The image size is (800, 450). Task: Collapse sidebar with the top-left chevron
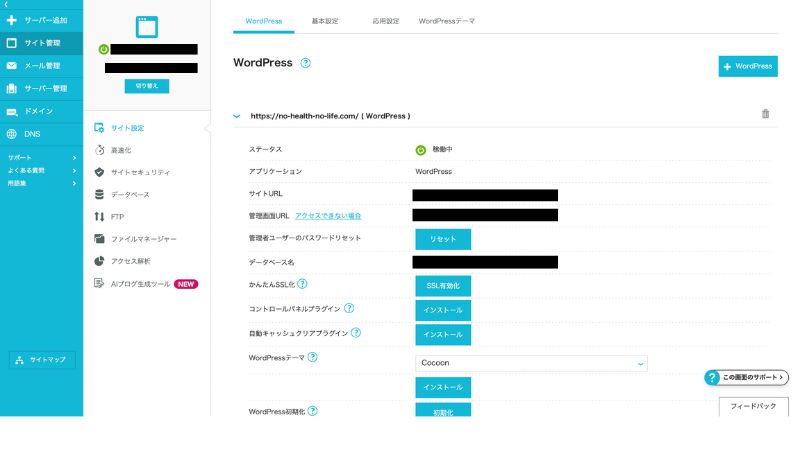6,4
